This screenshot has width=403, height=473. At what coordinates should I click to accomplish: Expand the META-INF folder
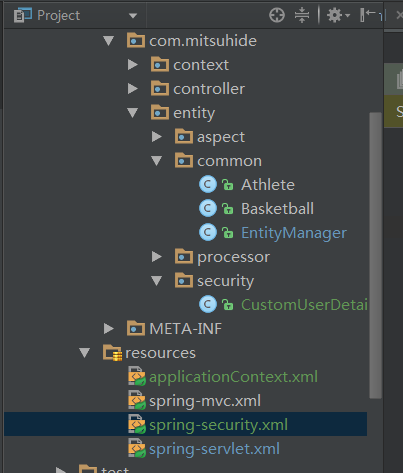(x=109, y=329)
